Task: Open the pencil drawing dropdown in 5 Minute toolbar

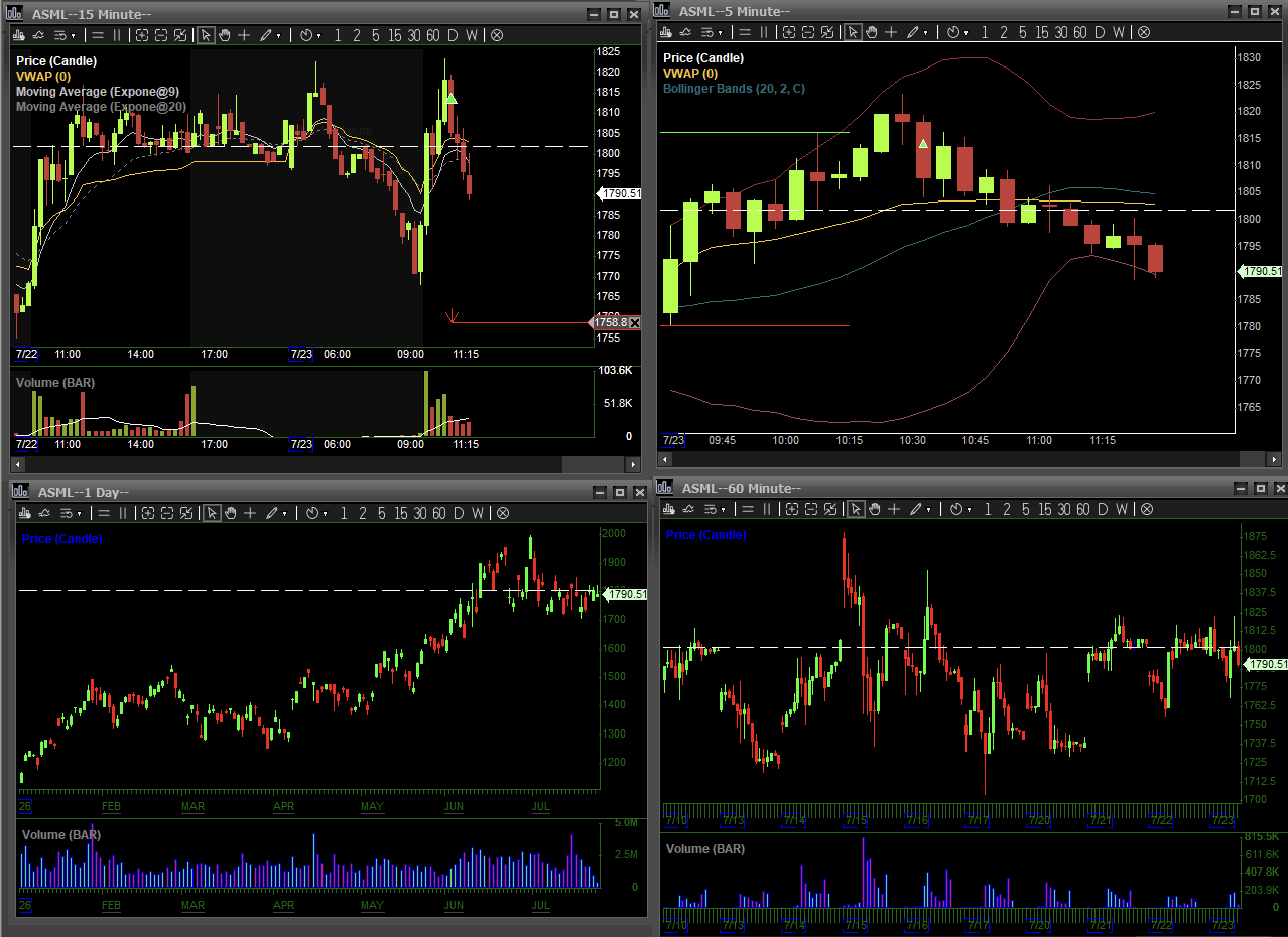Action: pos(917,32)
